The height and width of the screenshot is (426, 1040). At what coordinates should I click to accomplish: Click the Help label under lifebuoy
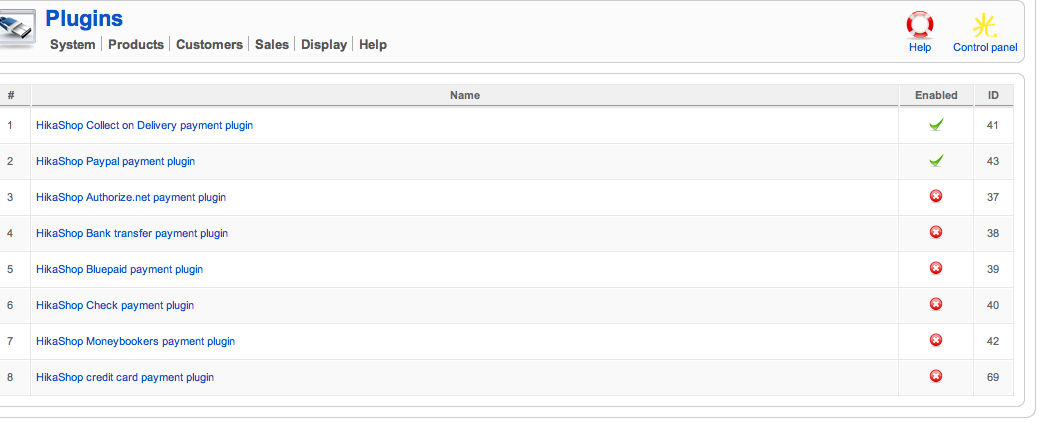pyautogui.click(x=919, y=47)
